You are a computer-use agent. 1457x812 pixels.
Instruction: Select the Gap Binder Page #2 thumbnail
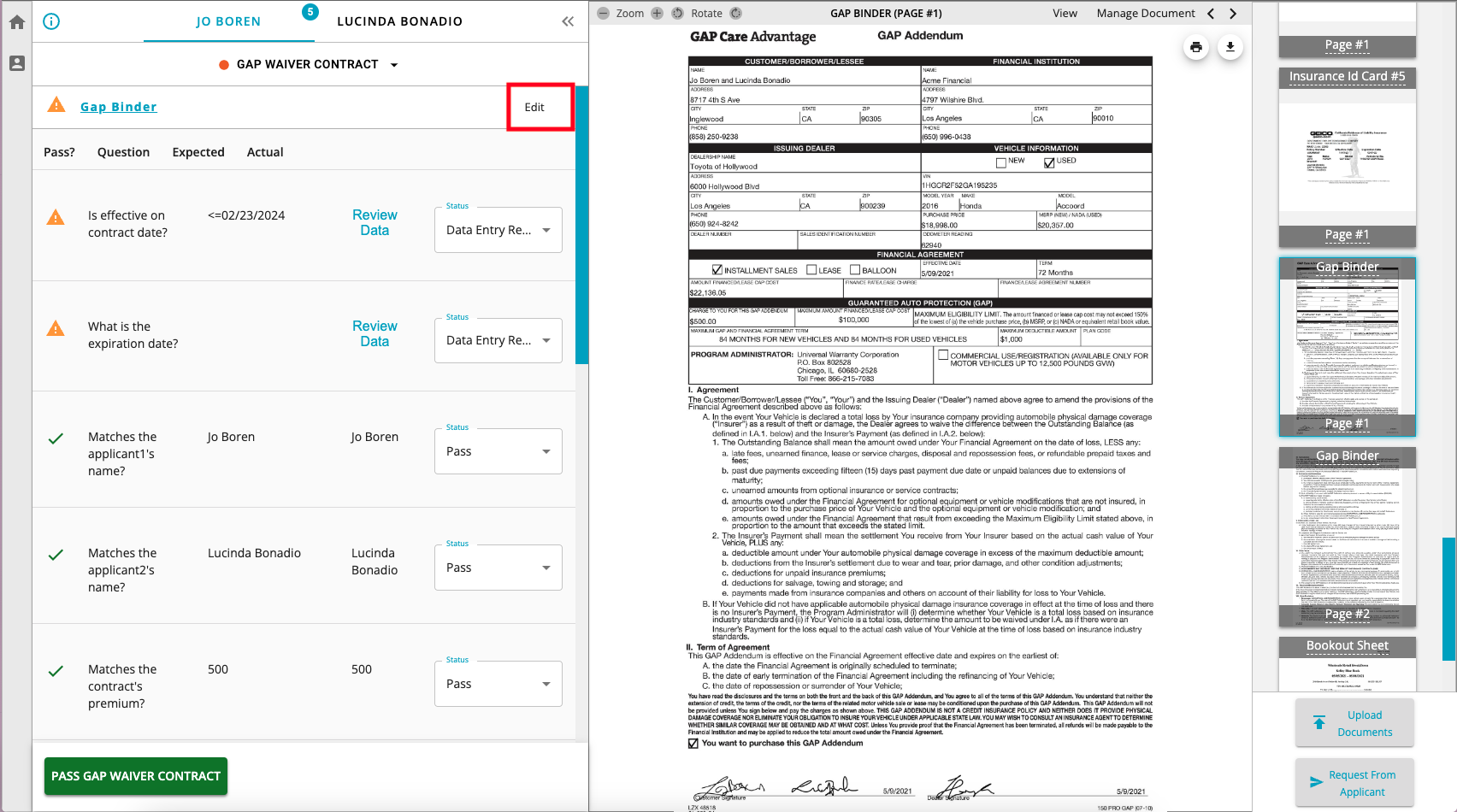tap(1347, 537)
